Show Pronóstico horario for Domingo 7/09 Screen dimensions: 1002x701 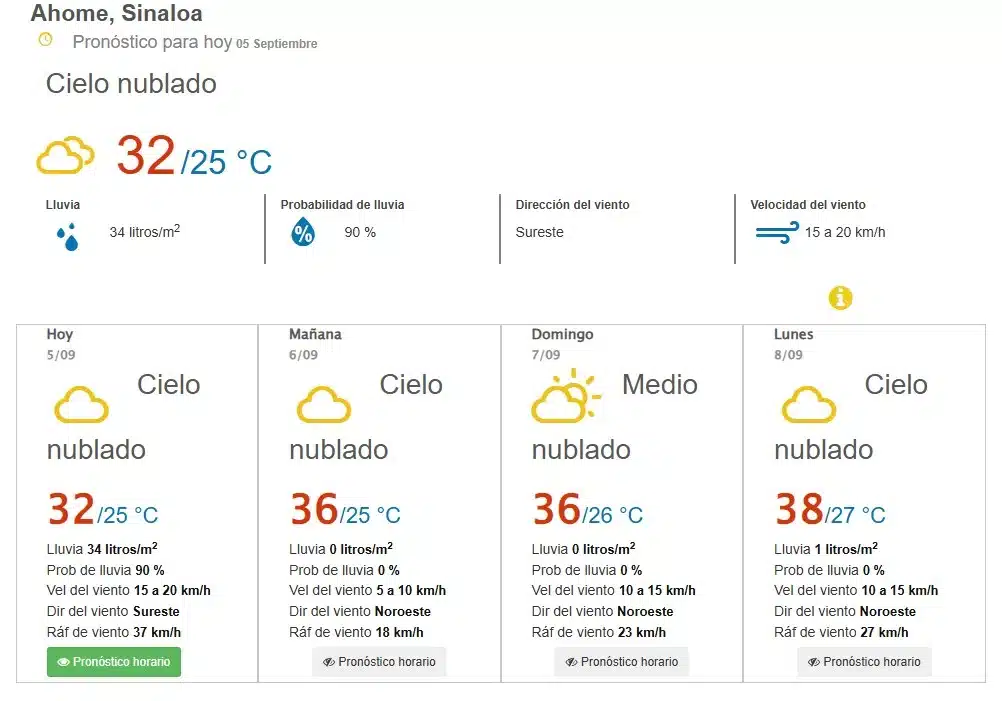click(x=622, y=662)
